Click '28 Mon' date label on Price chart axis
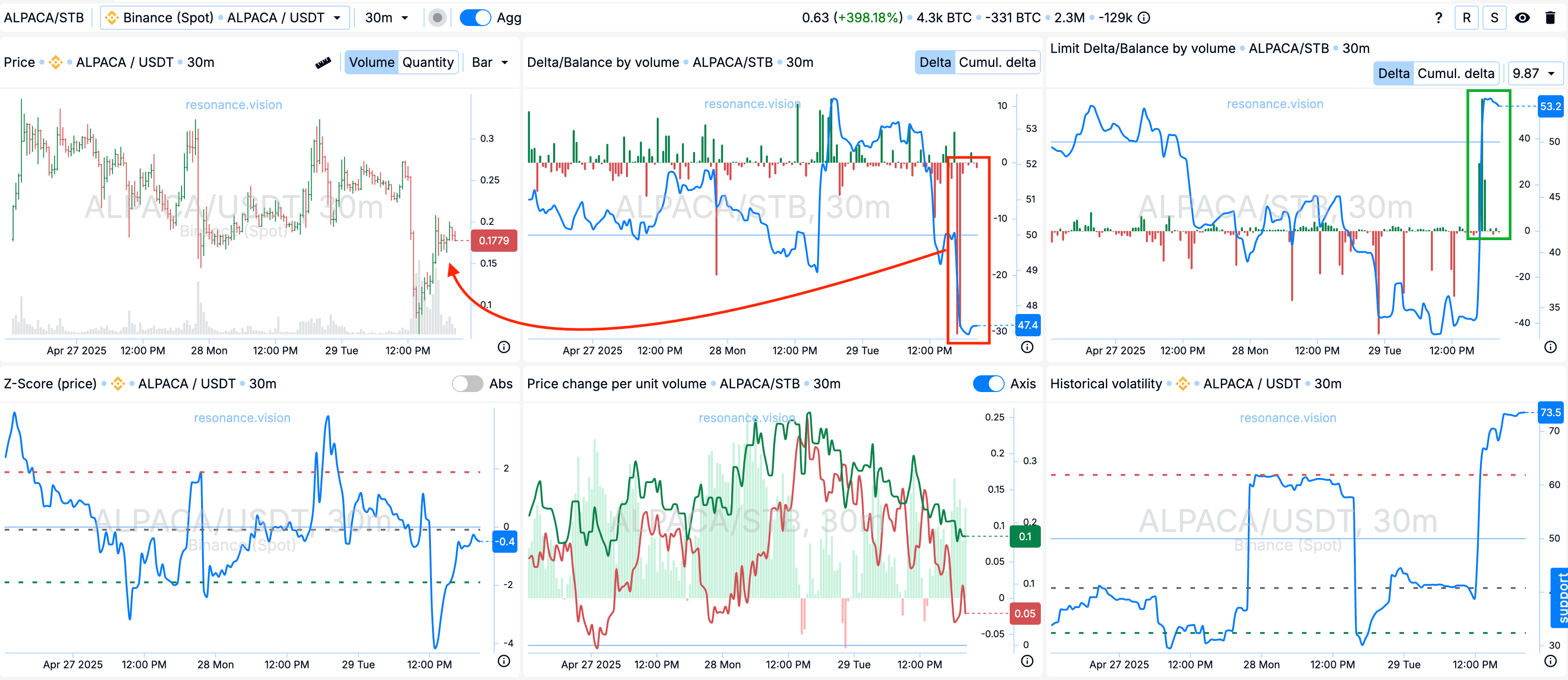The height and width of the screenshot is (680, 1568). tap(209, 351)
